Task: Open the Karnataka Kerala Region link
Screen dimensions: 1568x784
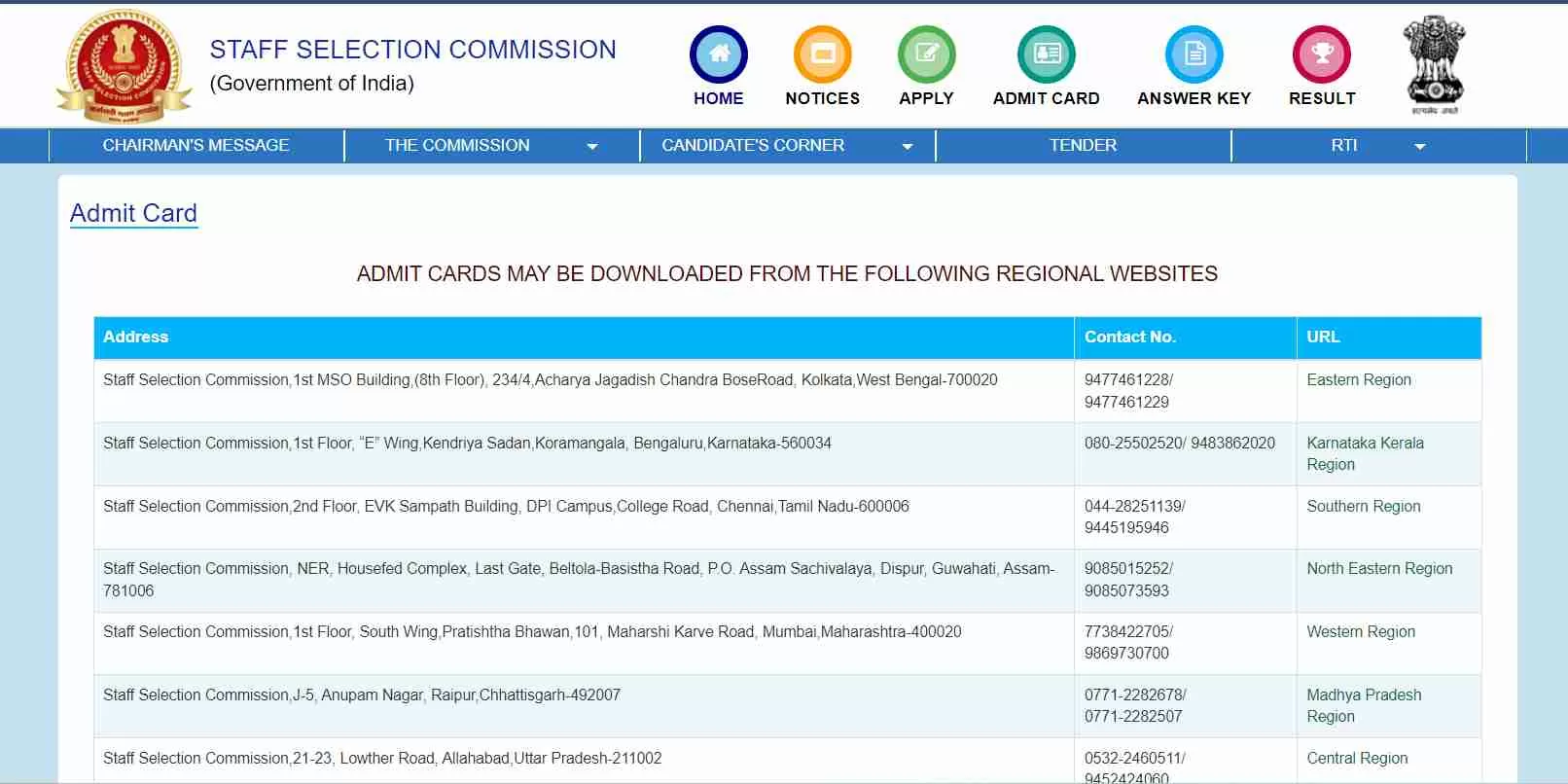Action: [1366, 454]
